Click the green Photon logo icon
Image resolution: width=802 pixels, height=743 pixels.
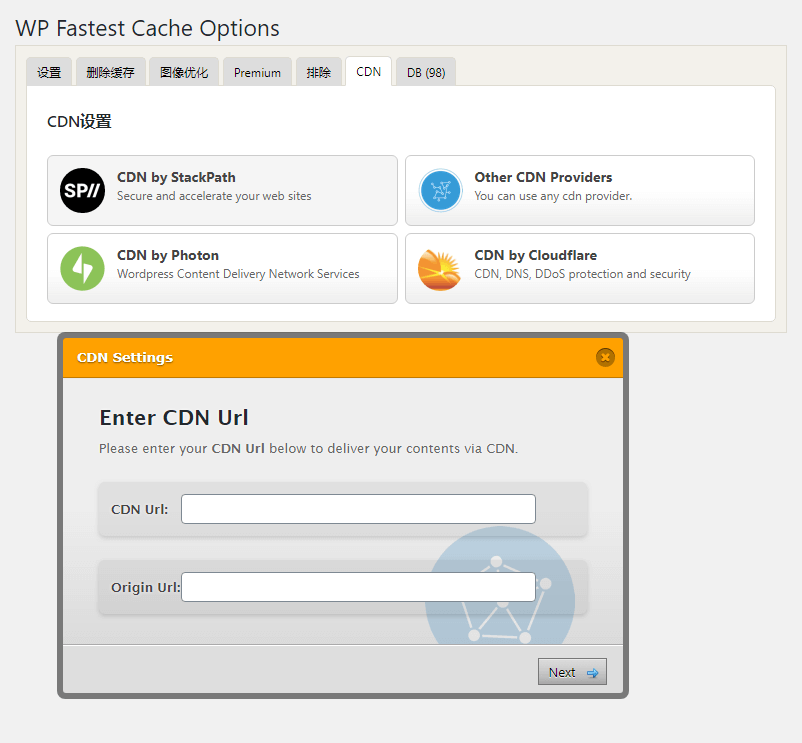[x=82, y=268]
